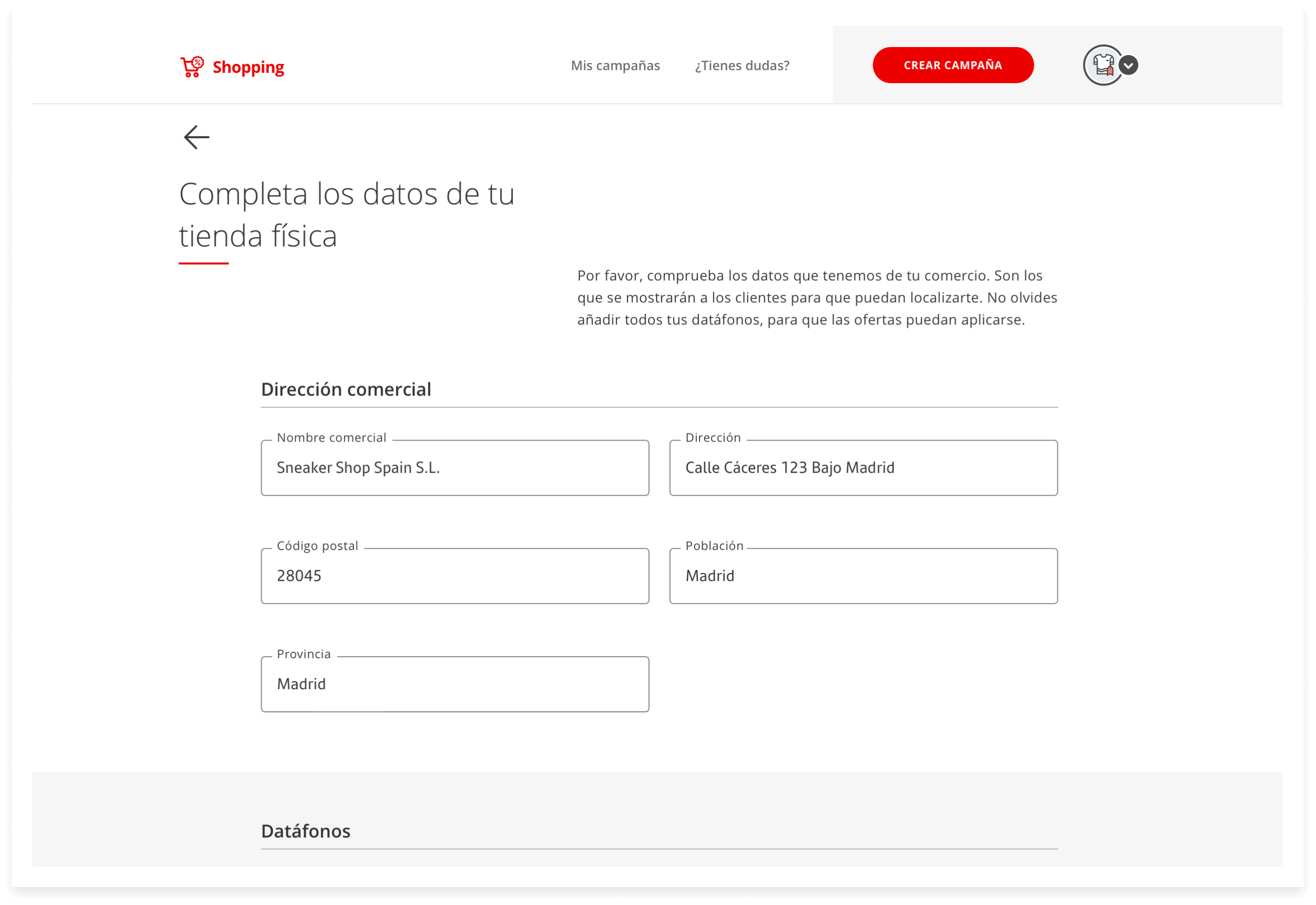The width and height of the screenshot is (1316, 905).
Task: Edit the Nombre comercial field
Action: (x=454, y=467)
